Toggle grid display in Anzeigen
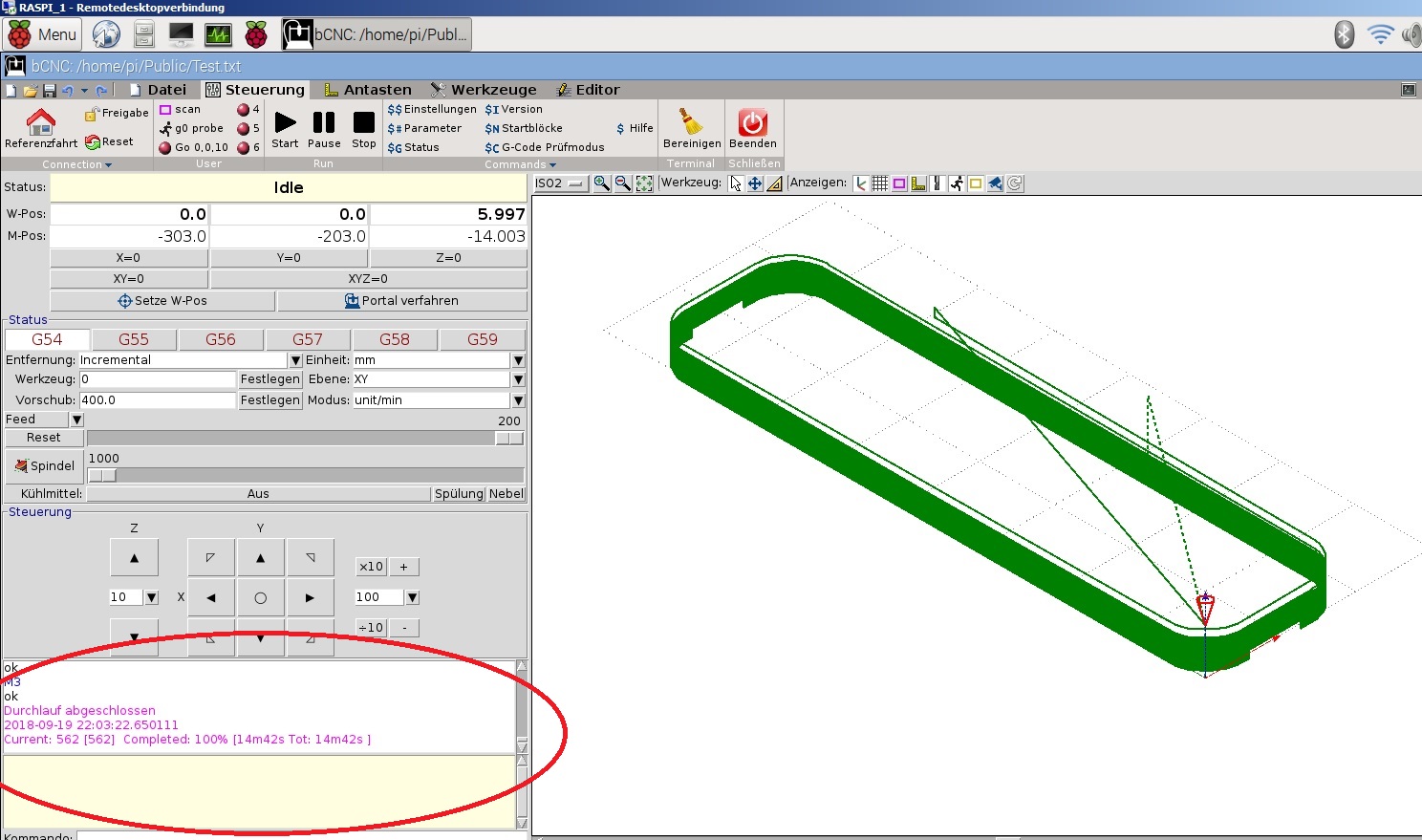The image size is (1422, 840). [880, 183]
